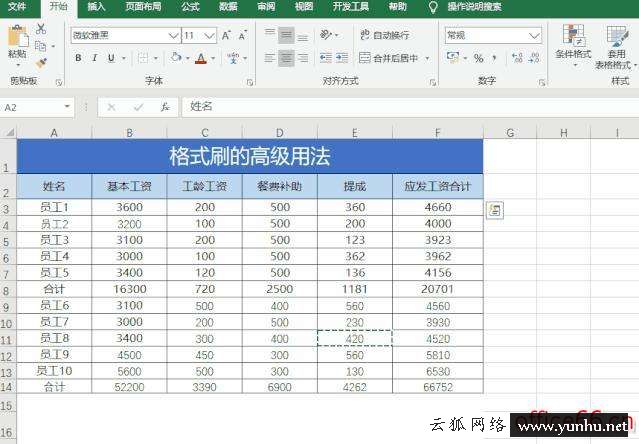Viewport: 639px width, 444px height.
Task: Apply the red font color A
Action: (x=201, y=58)
